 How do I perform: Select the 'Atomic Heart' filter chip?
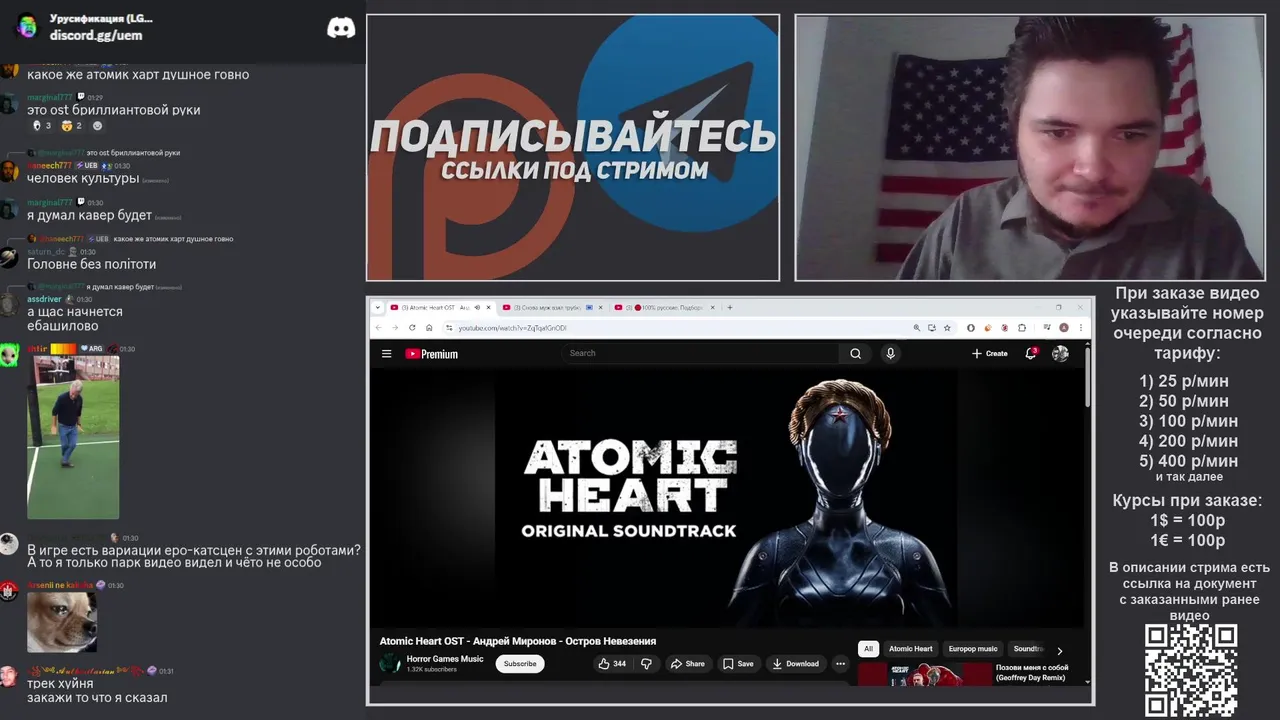point(911,649)
